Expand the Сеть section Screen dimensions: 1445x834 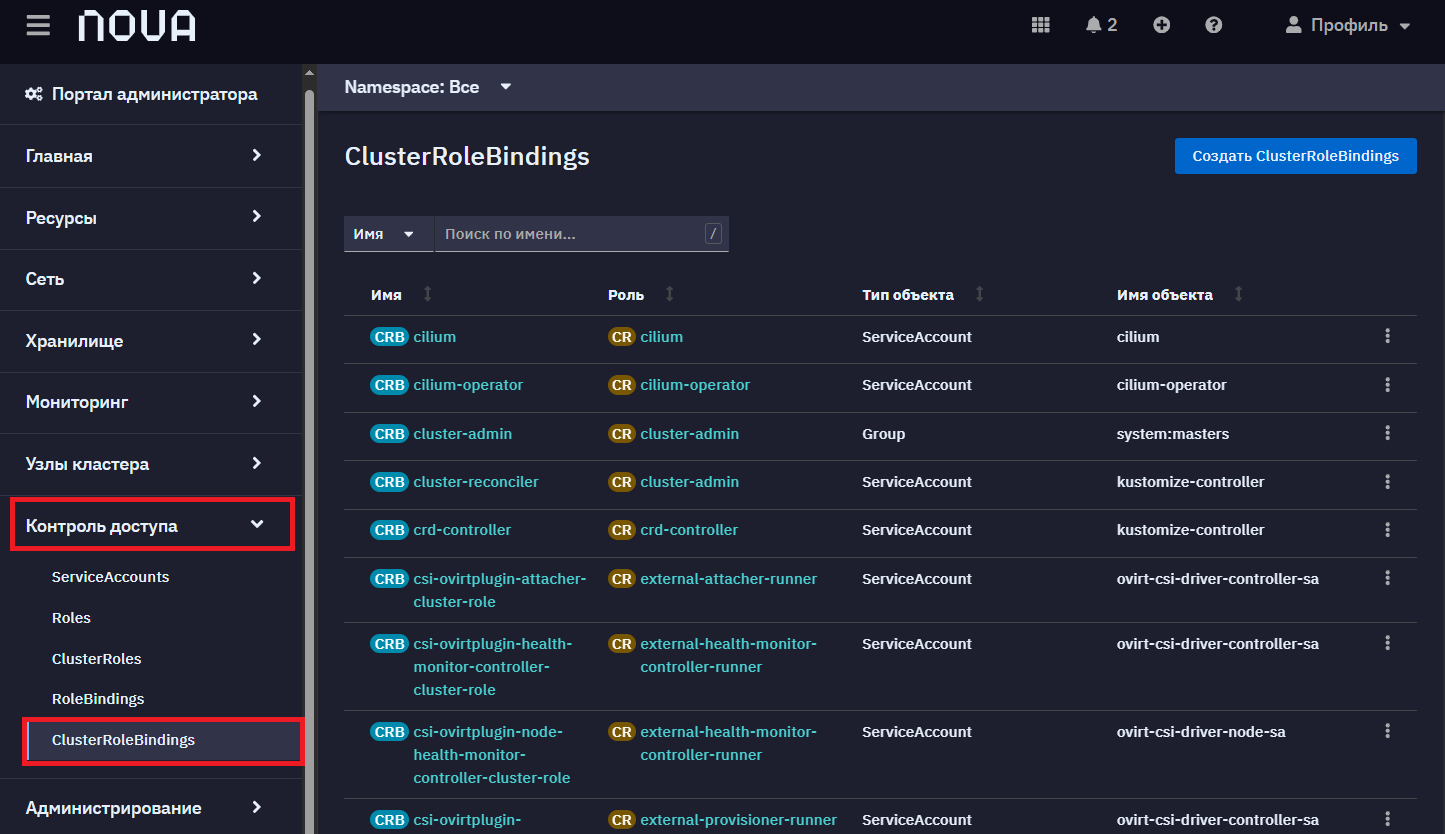coord(151,279)
